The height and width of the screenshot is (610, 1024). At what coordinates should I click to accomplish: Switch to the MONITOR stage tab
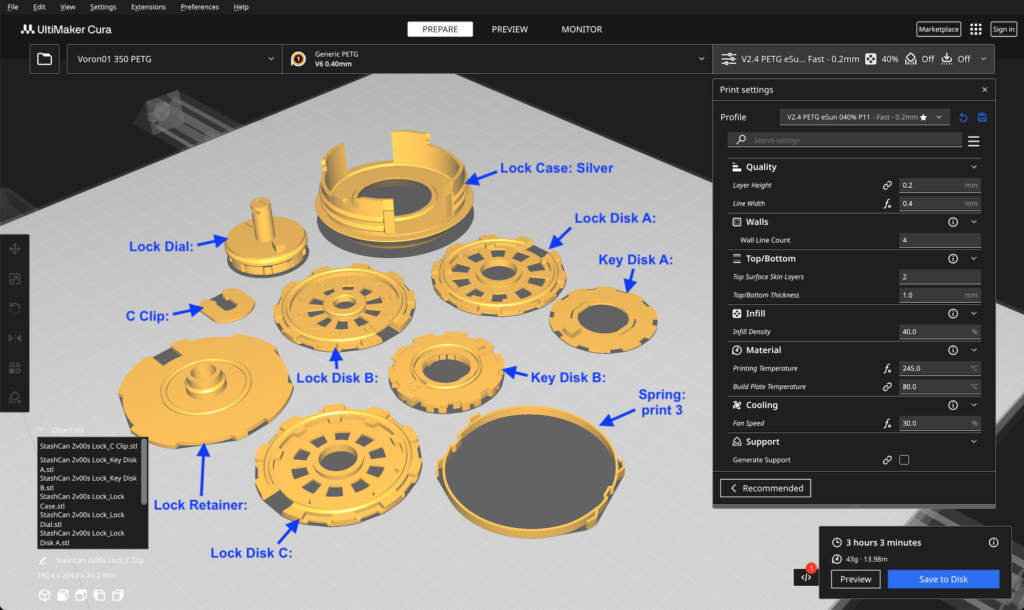pyautogui.click(x=581, y=29)
